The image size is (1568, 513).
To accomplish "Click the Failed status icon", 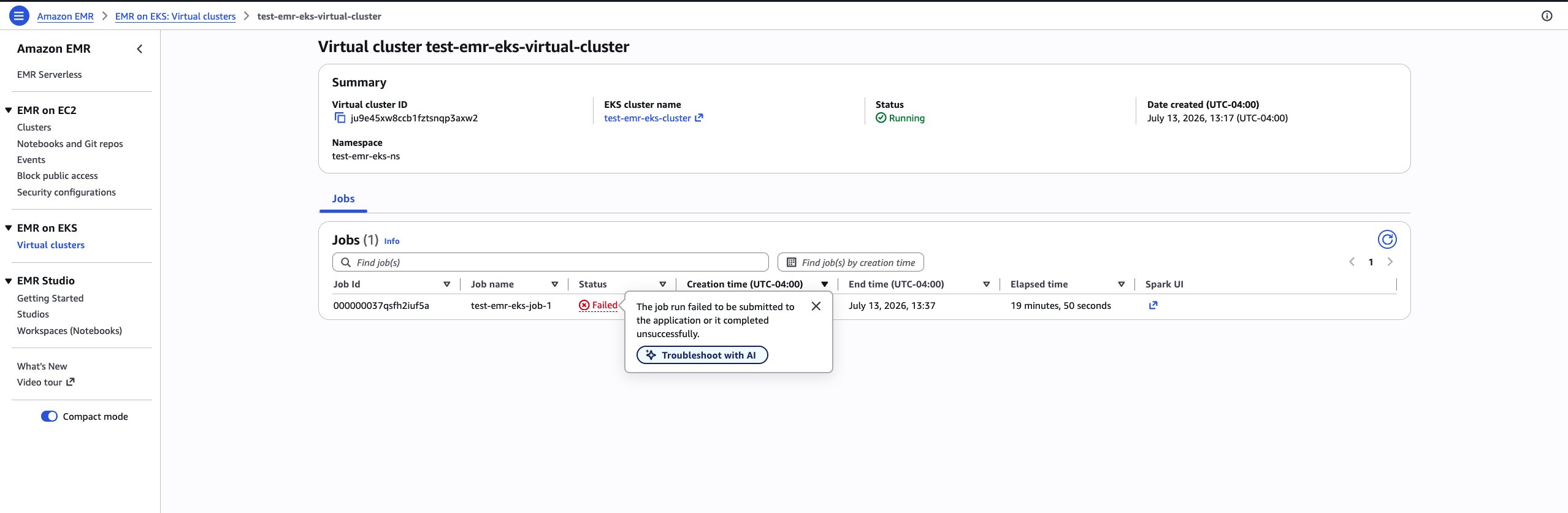I will 584,305.
